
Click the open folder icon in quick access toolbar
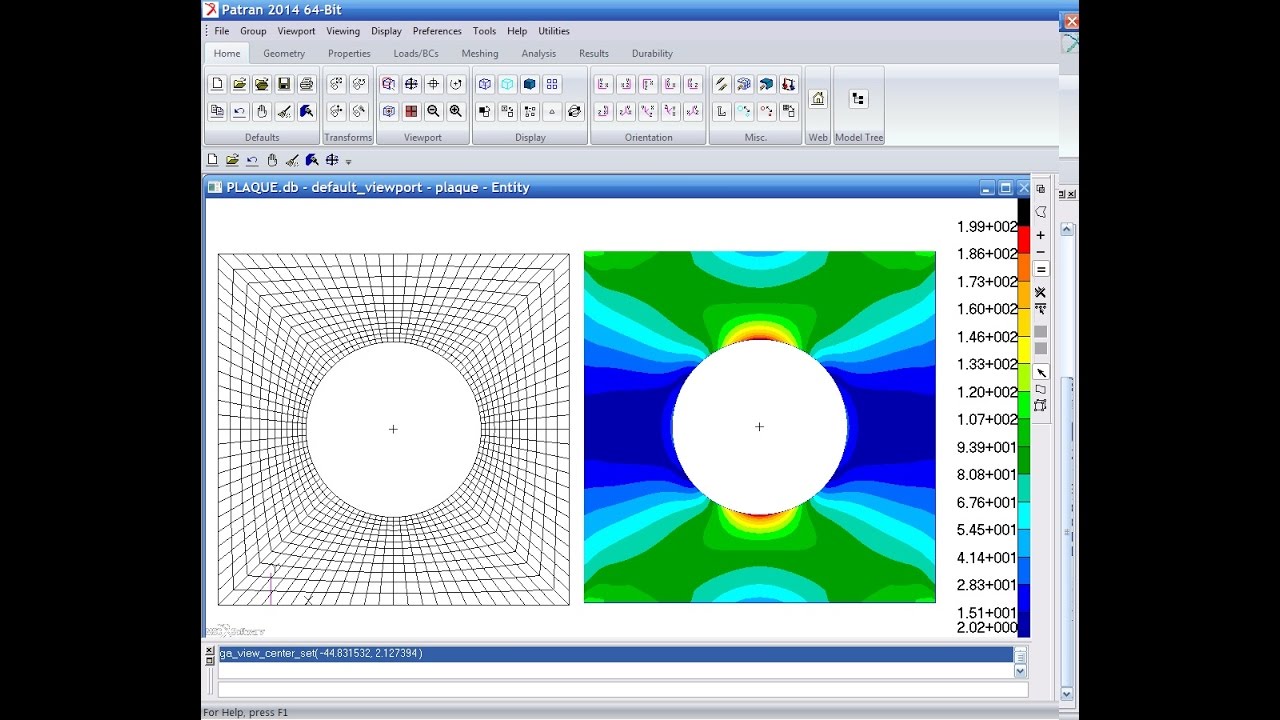tap(232, 160)
